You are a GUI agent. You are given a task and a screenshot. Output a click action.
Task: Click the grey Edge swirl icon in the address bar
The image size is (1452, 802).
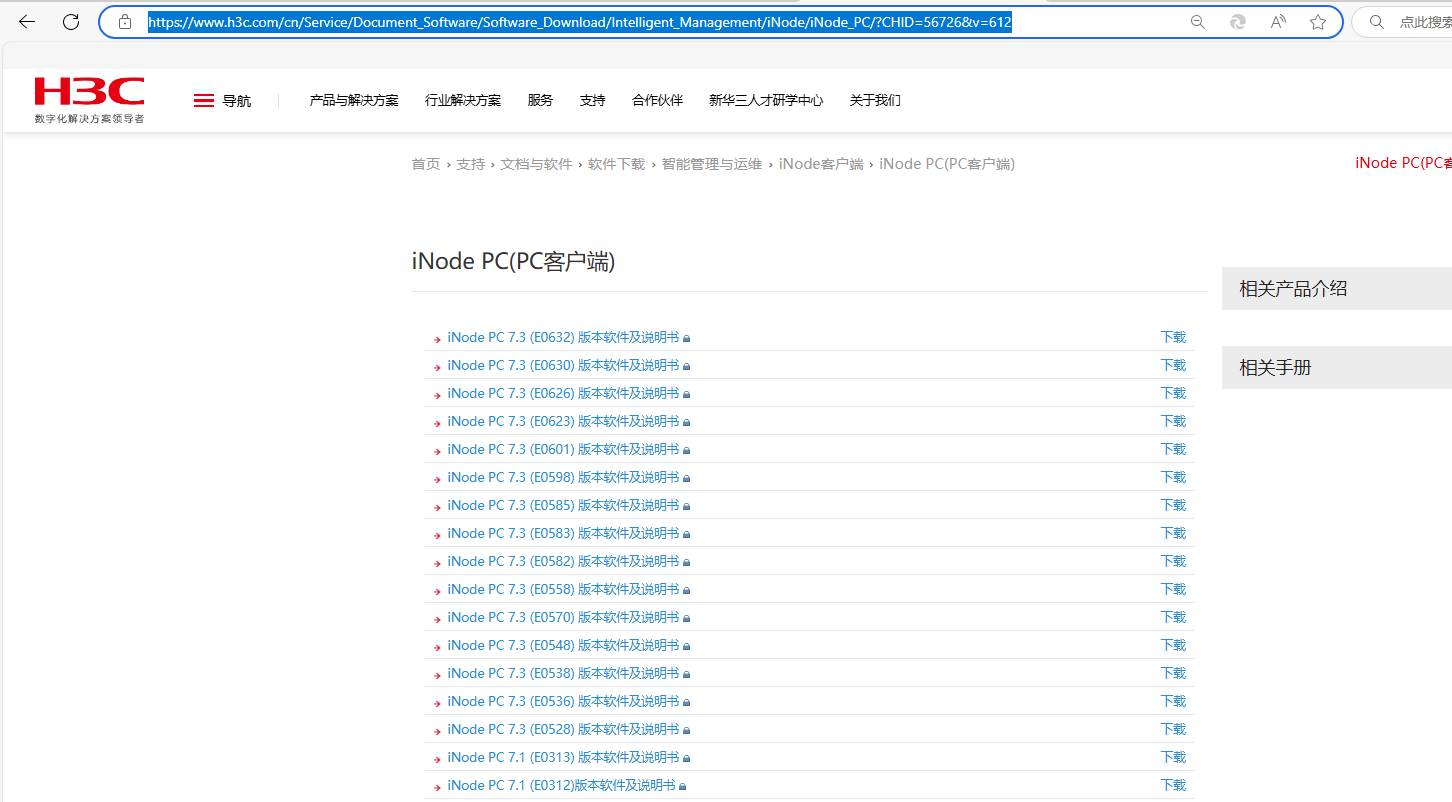pyautogui.click(x=1238, y=22)
